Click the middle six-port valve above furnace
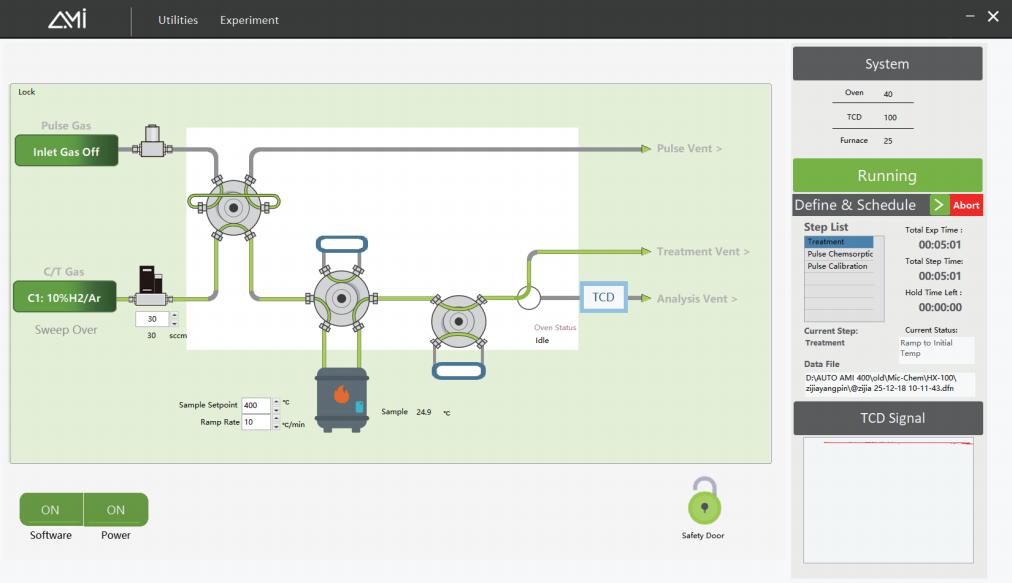Screen dimensions: 1012x583 (x=340, y=297)
